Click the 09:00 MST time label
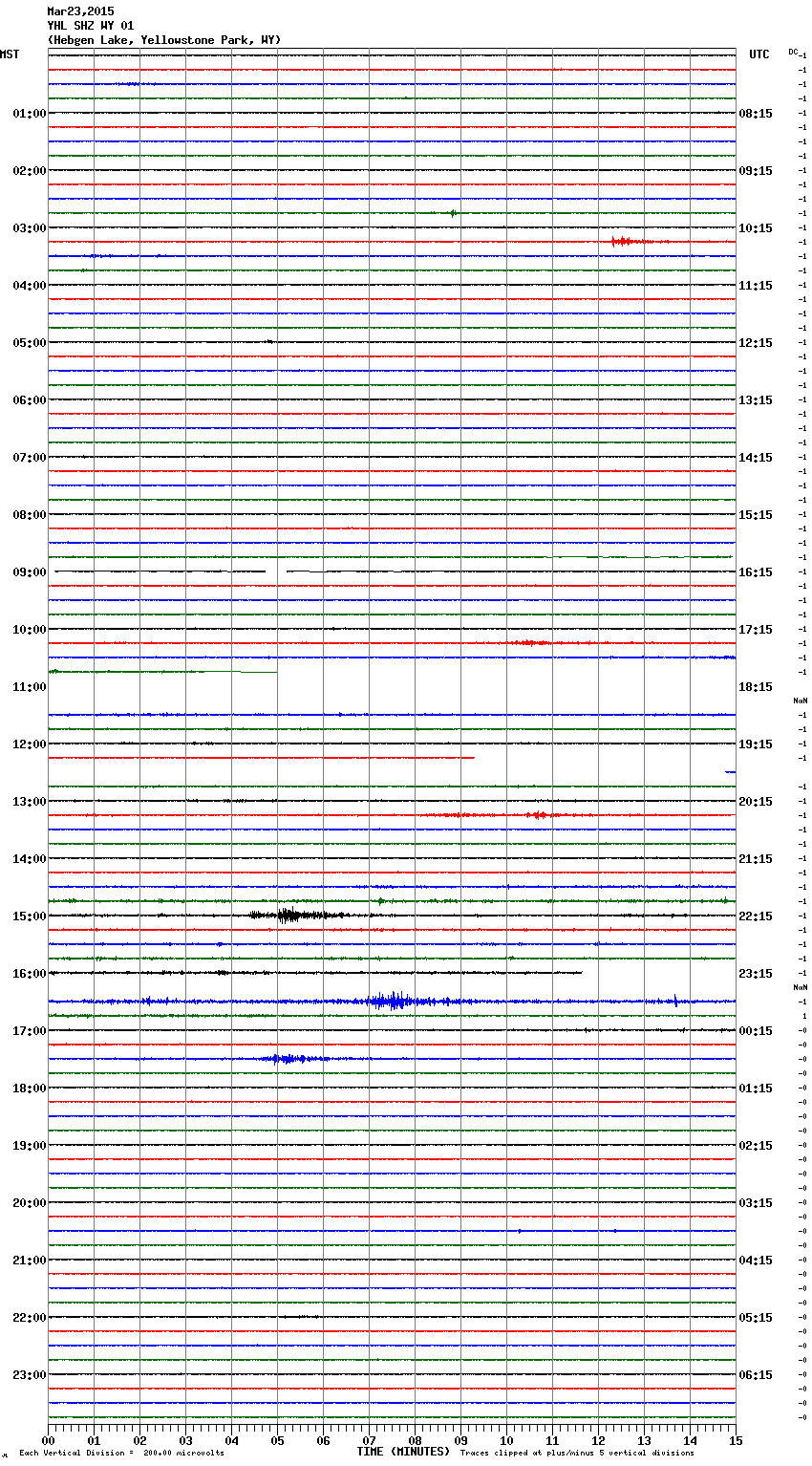 point(29,572)
